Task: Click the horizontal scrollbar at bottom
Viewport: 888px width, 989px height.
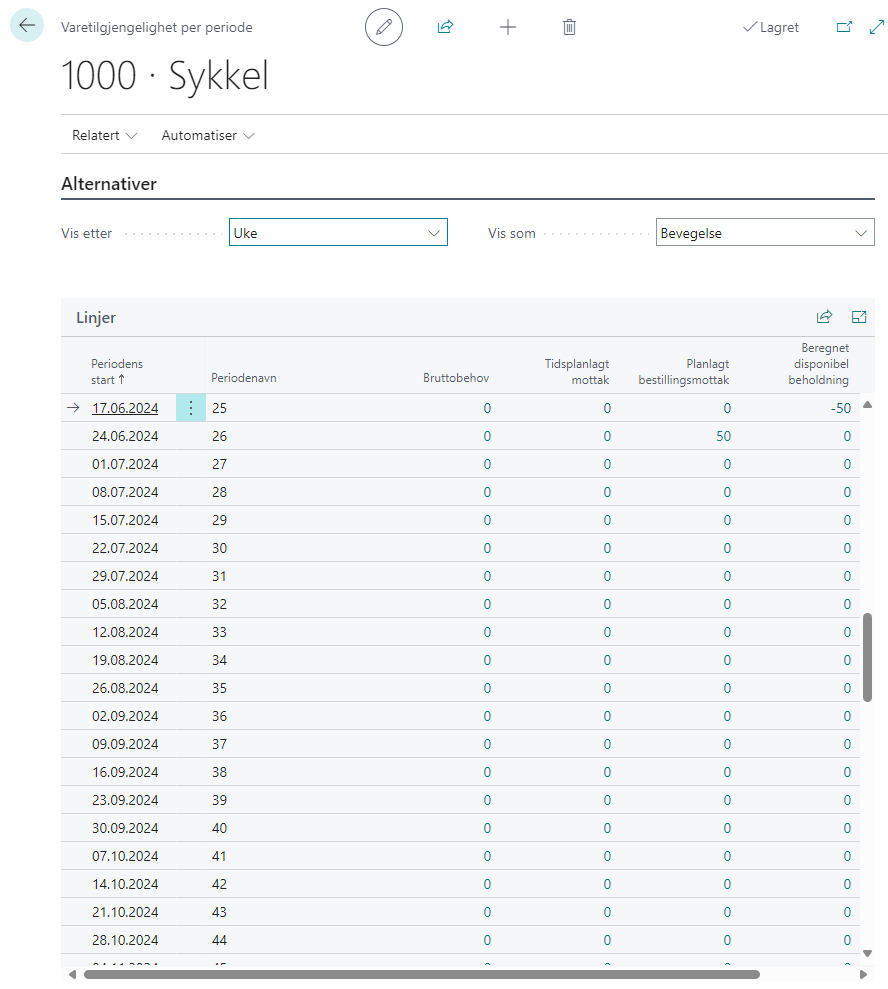Action: [420, 974]
